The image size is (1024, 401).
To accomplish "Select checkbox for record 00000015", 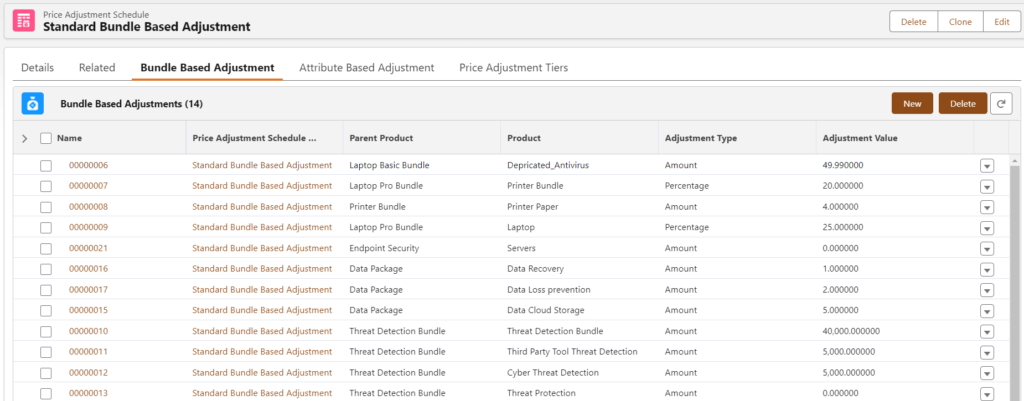I will pyautogui.click(x=46, y=310).
